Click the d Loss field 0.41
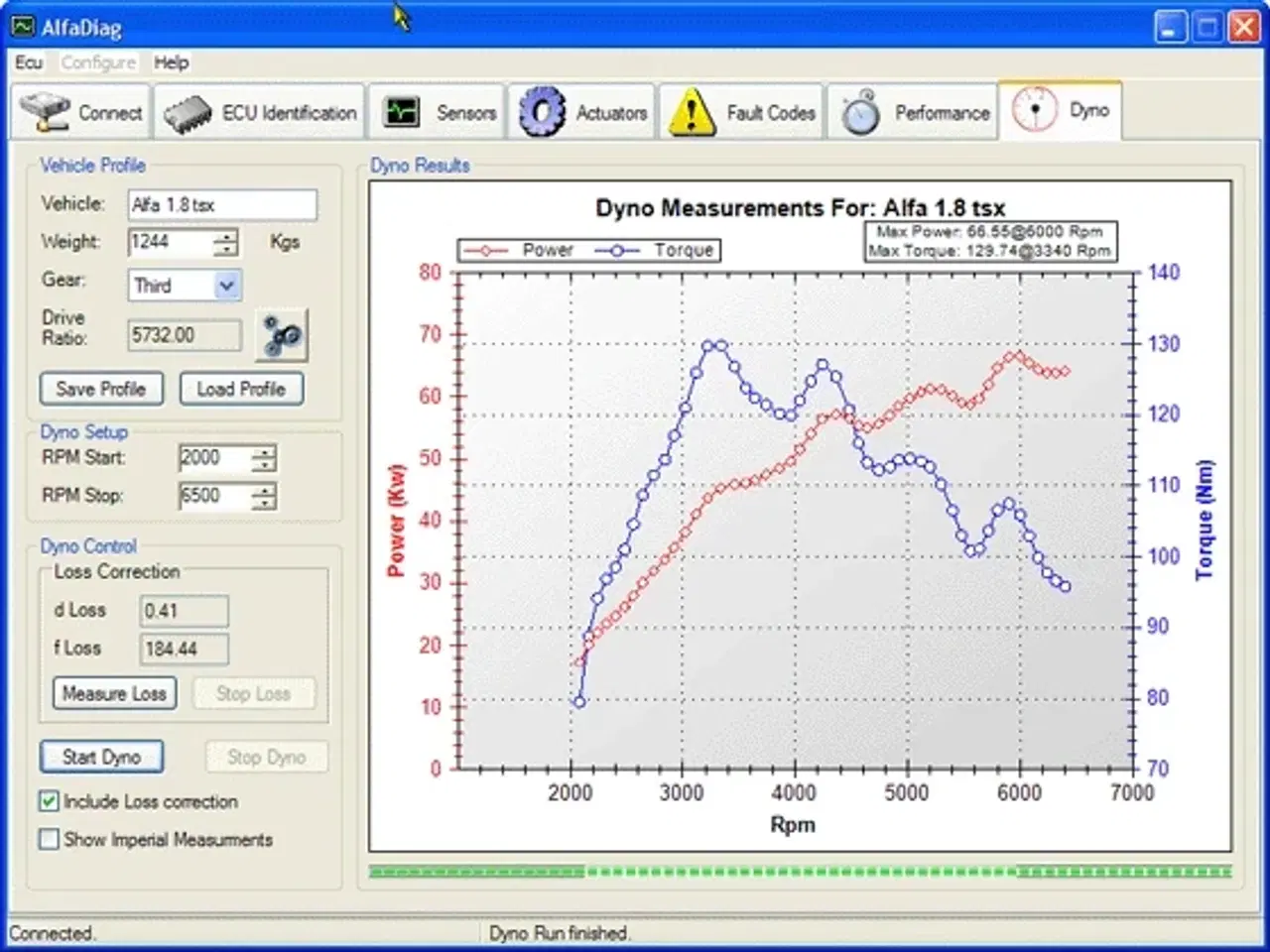Viewport: 1270px width, 952px height. pyautogui.click(x=185, y=610)
